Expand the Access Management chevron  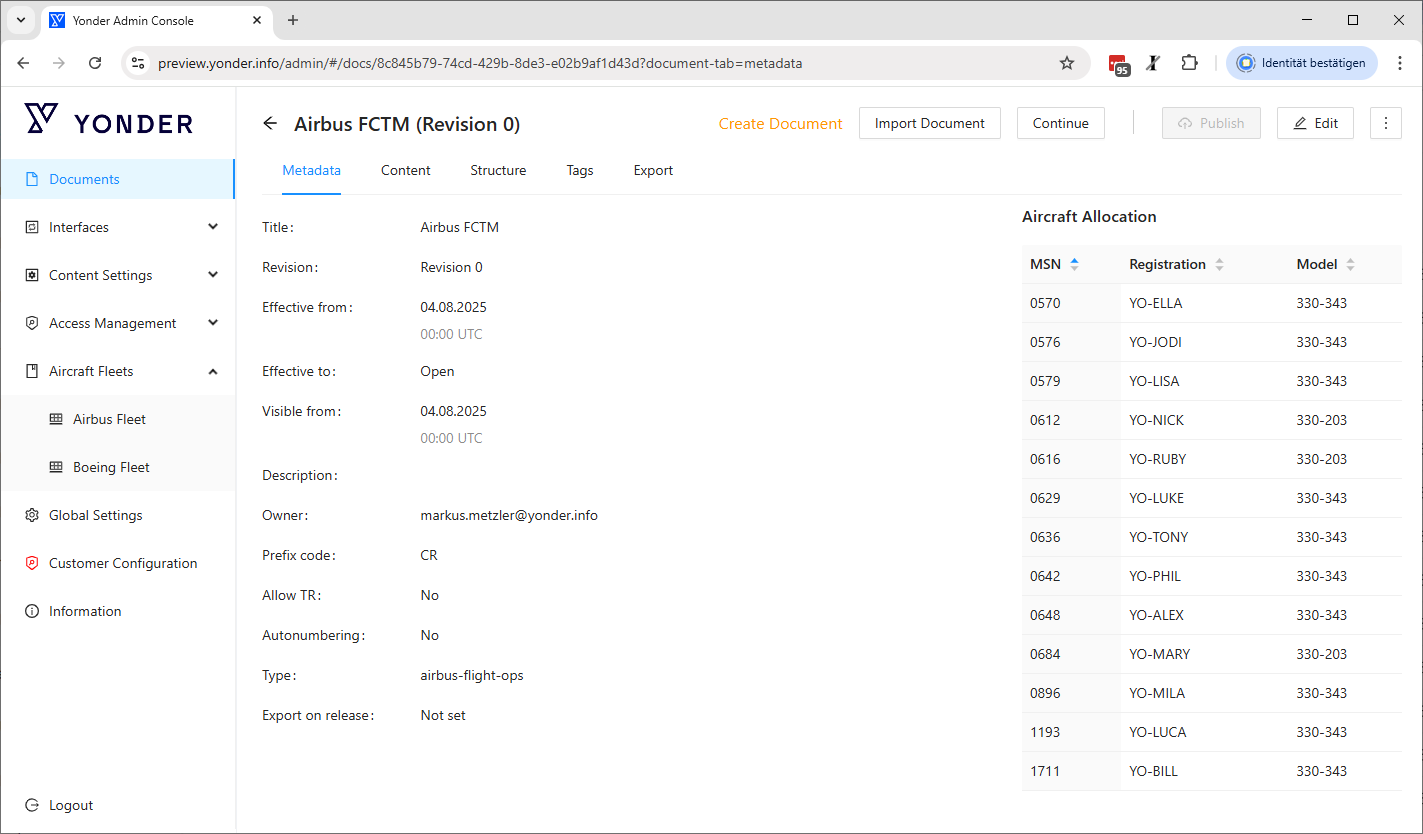[213, 323]
